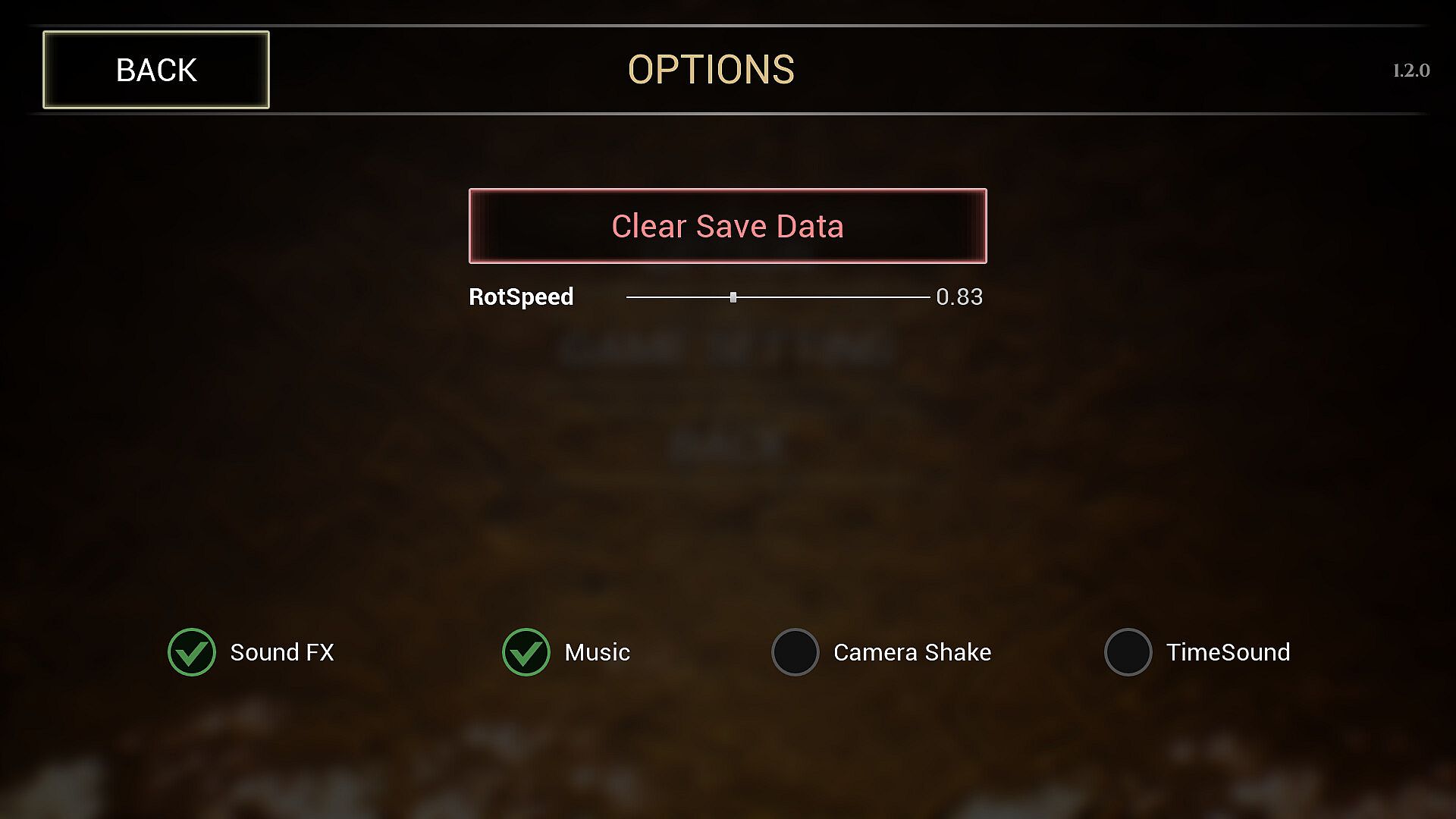Toggle Music via its text label
1456x819 pixels.
click(597, 652)
